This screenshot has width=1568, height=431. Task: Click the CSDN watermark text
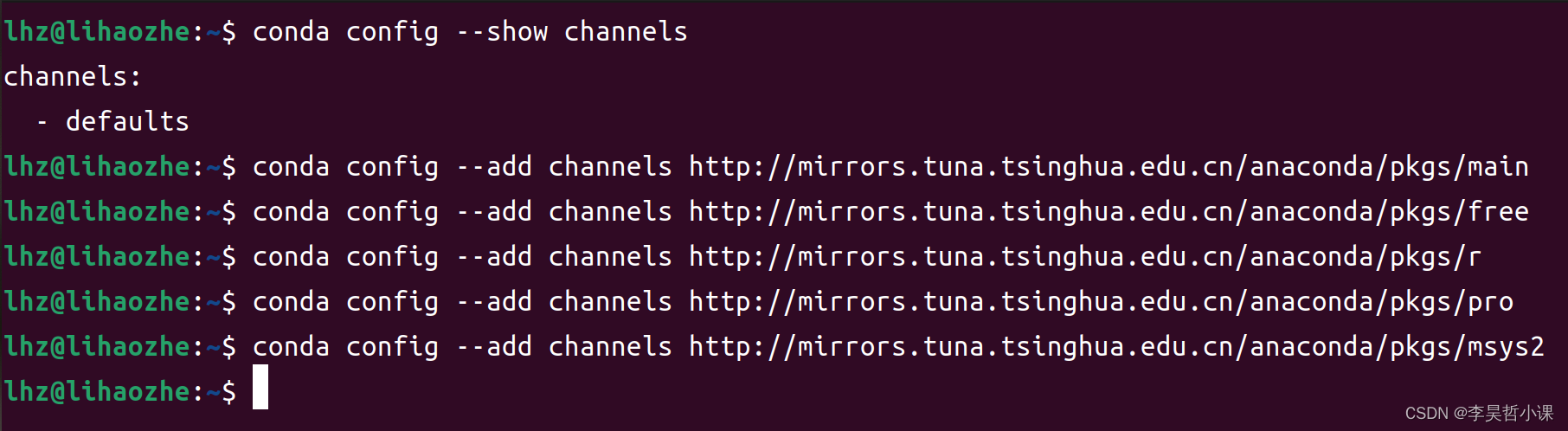pyautogui.click(x=1479, y=413)
